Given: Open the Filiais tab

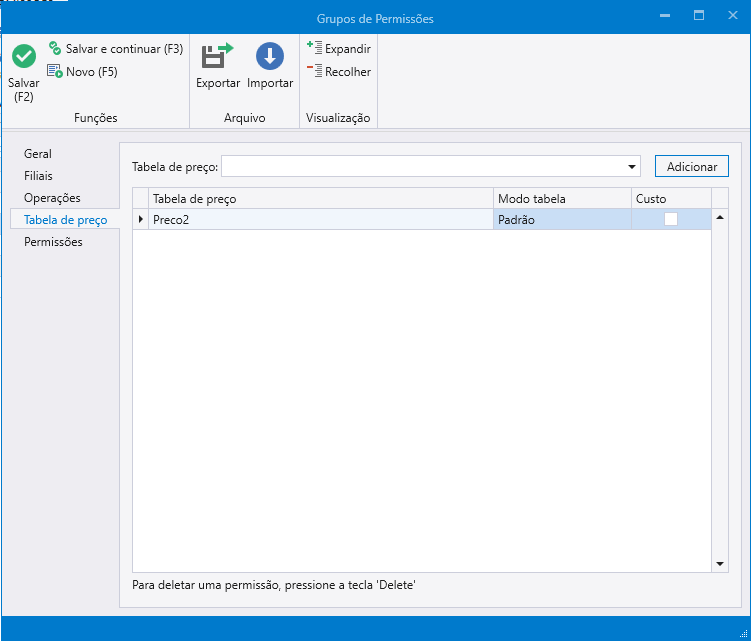Looking at the screenshot, I should tap(39, 176).
